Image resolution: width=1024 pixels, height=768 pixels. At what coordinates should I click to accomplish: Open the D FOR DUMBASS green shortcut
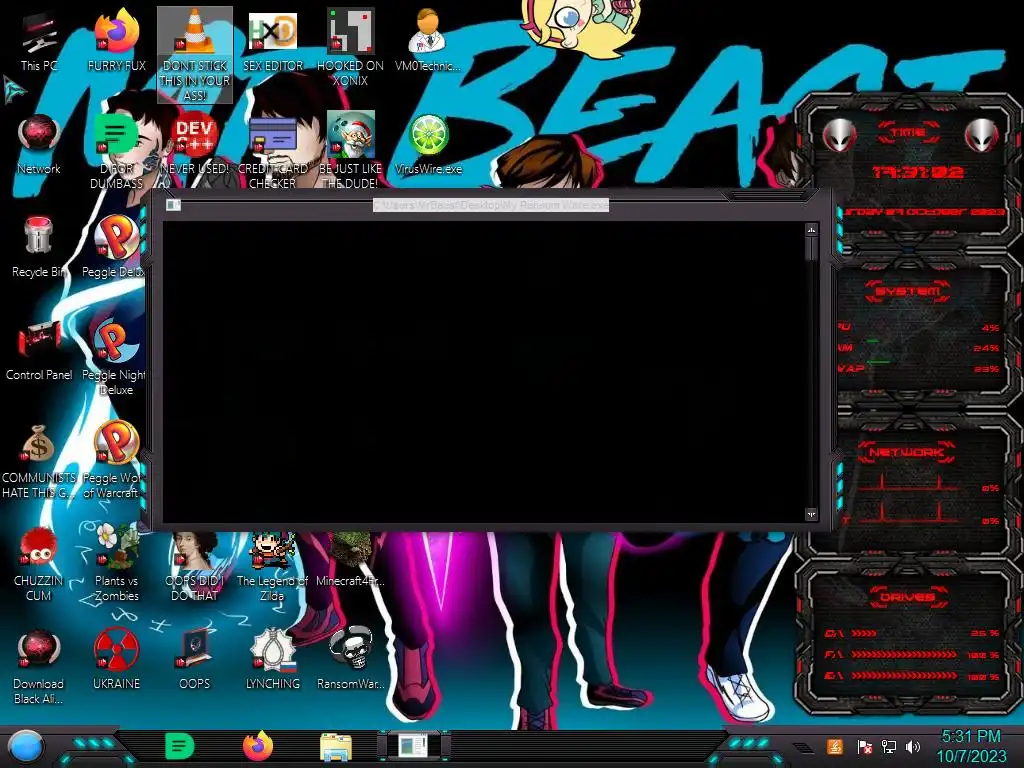116,150
